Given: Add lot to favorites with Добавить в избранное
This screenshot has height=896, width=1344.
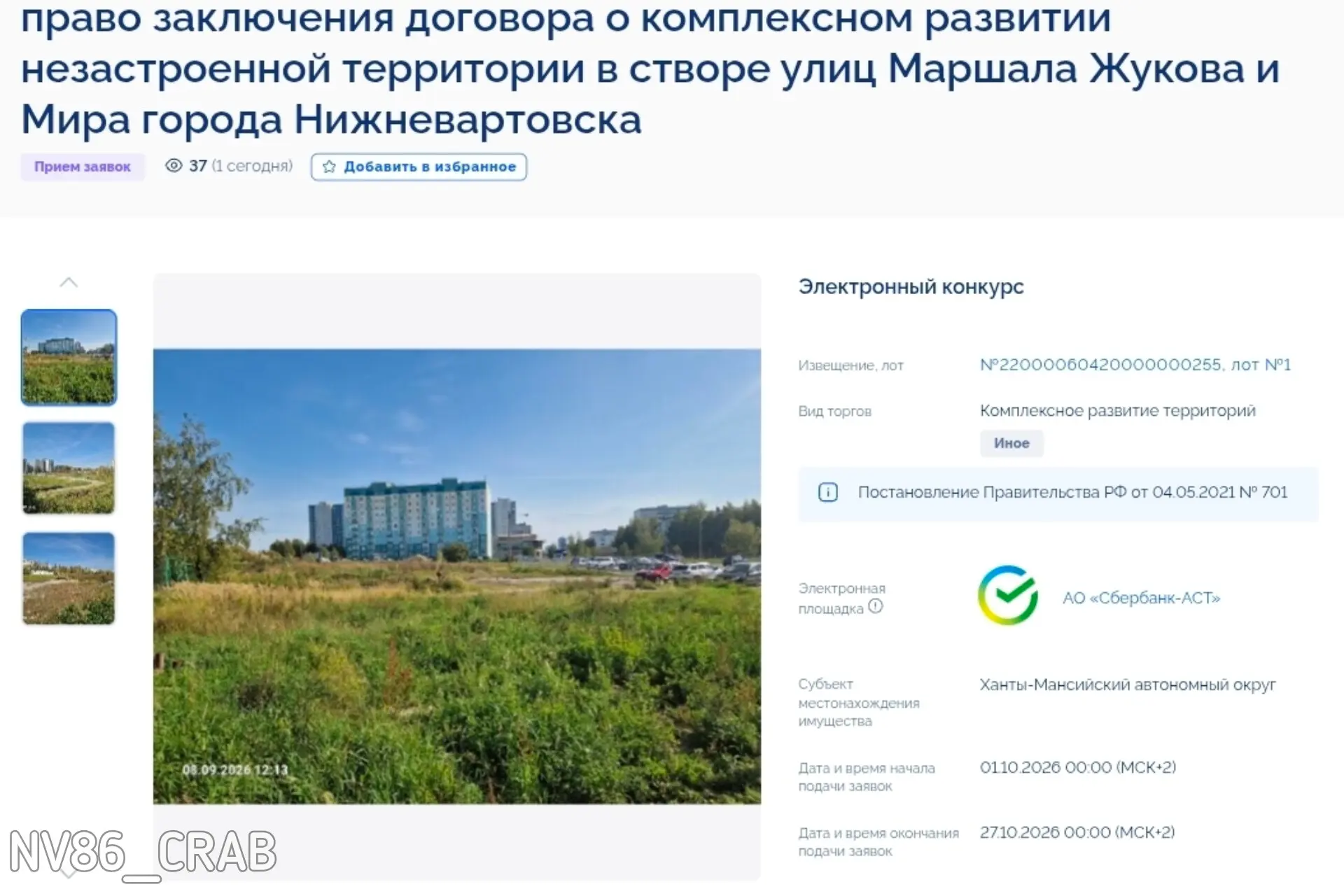Looking at the screenshot, I should 419,167.
